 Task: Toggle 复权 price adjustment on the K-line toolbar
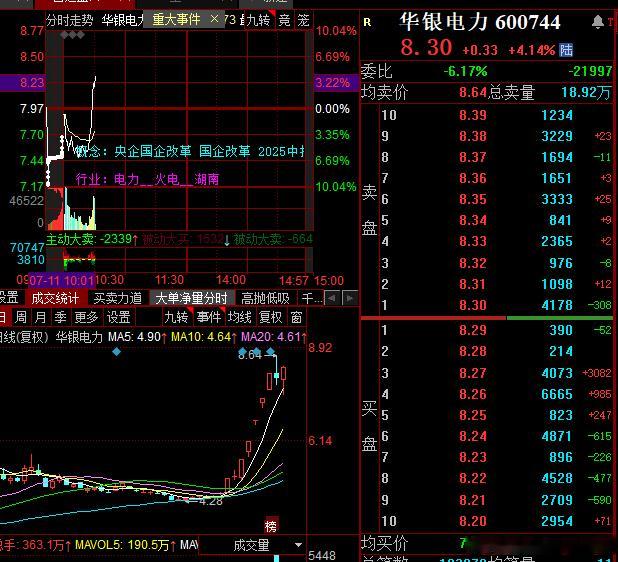coord(271,317)
